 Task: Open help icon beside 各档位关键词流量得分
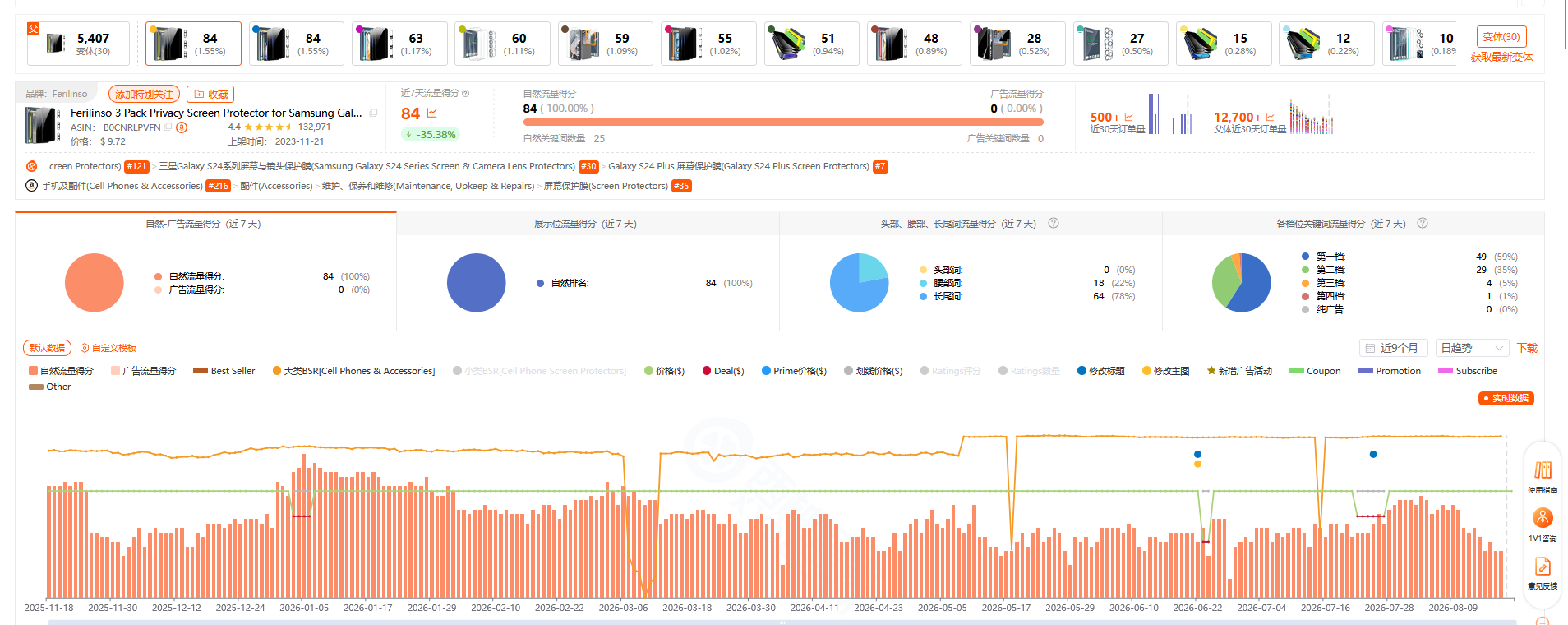click(x=1423, y=224)
